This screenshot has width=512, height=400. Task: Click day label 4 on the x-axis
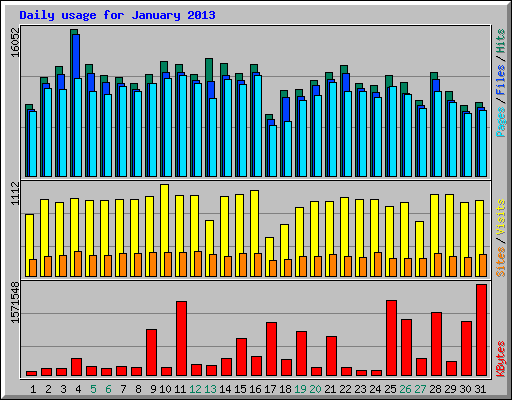[x=78, y=389]
